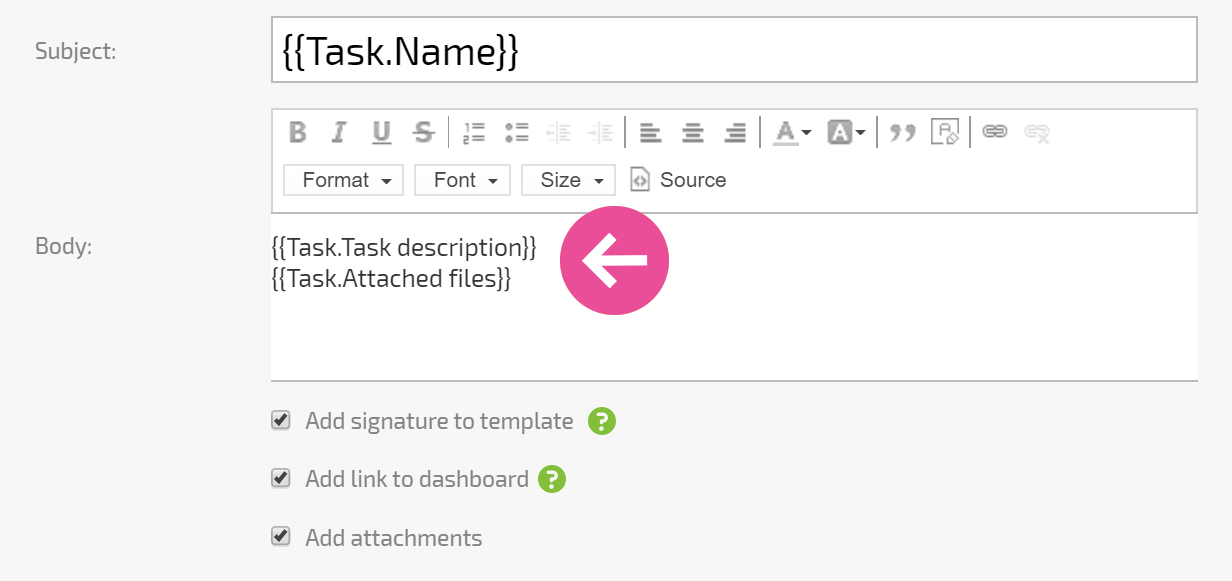Open the Font dropdown
The height and width of the screenshot is (581, 1232).
[x=462, y=180]
